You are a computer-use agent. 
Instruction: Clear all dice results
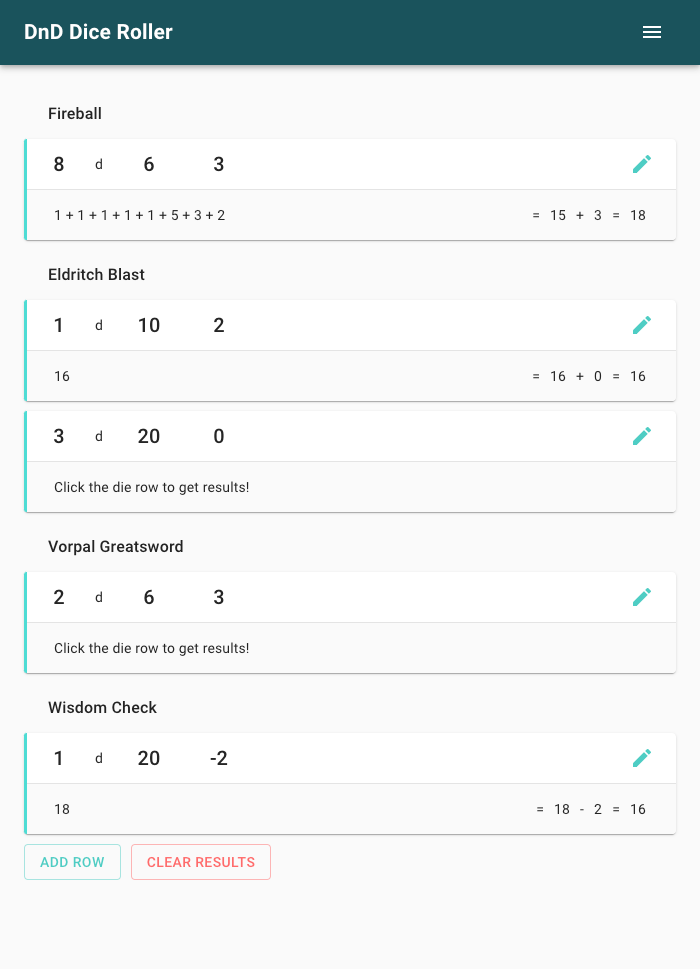tap(201, 862)
